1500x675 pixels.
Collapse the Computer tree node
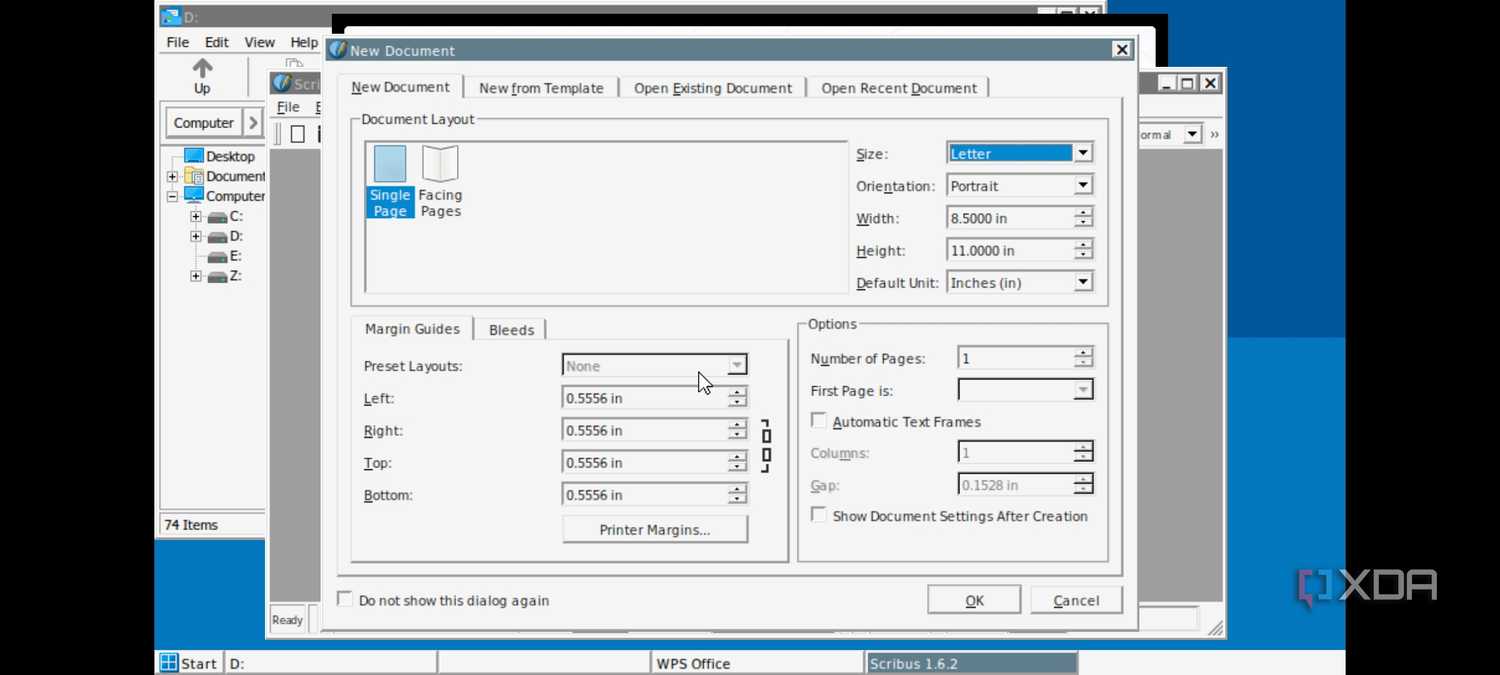coord(173,196)
